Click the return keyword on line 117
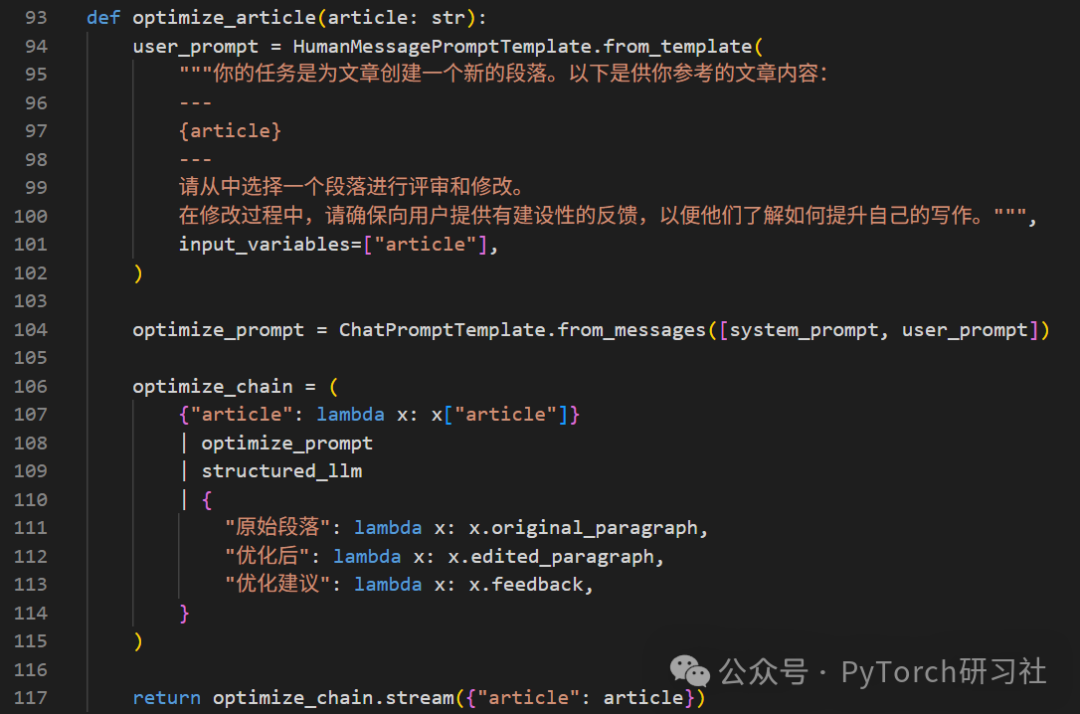1080x714 pixels. click(167, 698)
